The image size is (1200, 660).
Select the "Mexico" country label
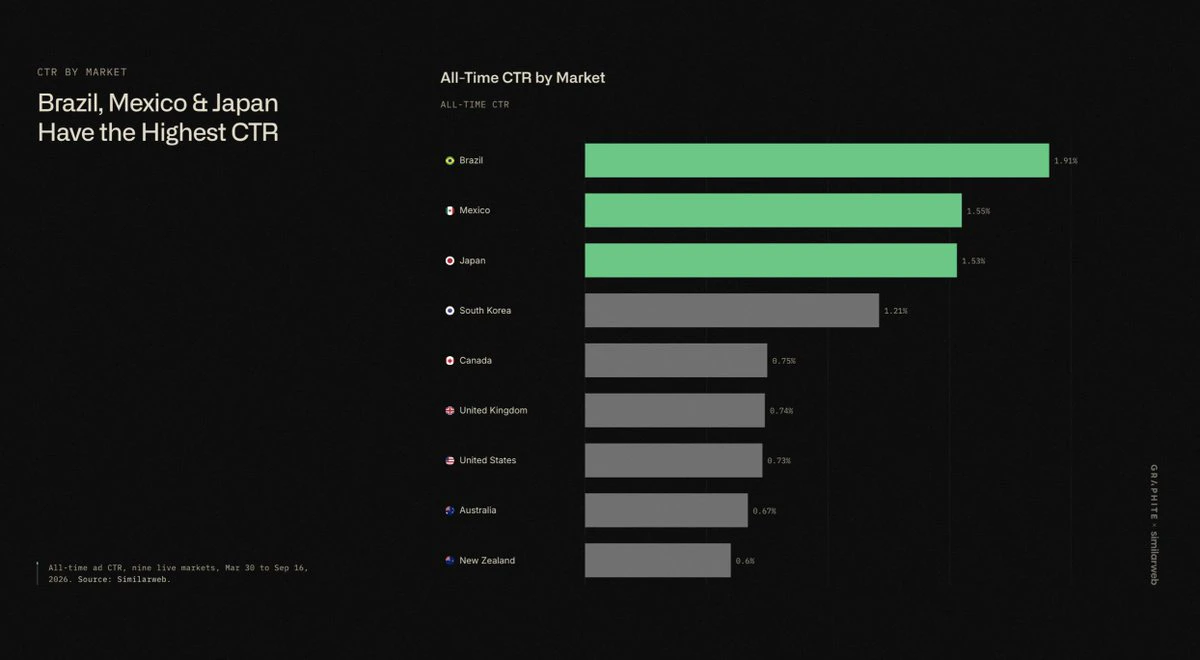[x=475, y=210]
